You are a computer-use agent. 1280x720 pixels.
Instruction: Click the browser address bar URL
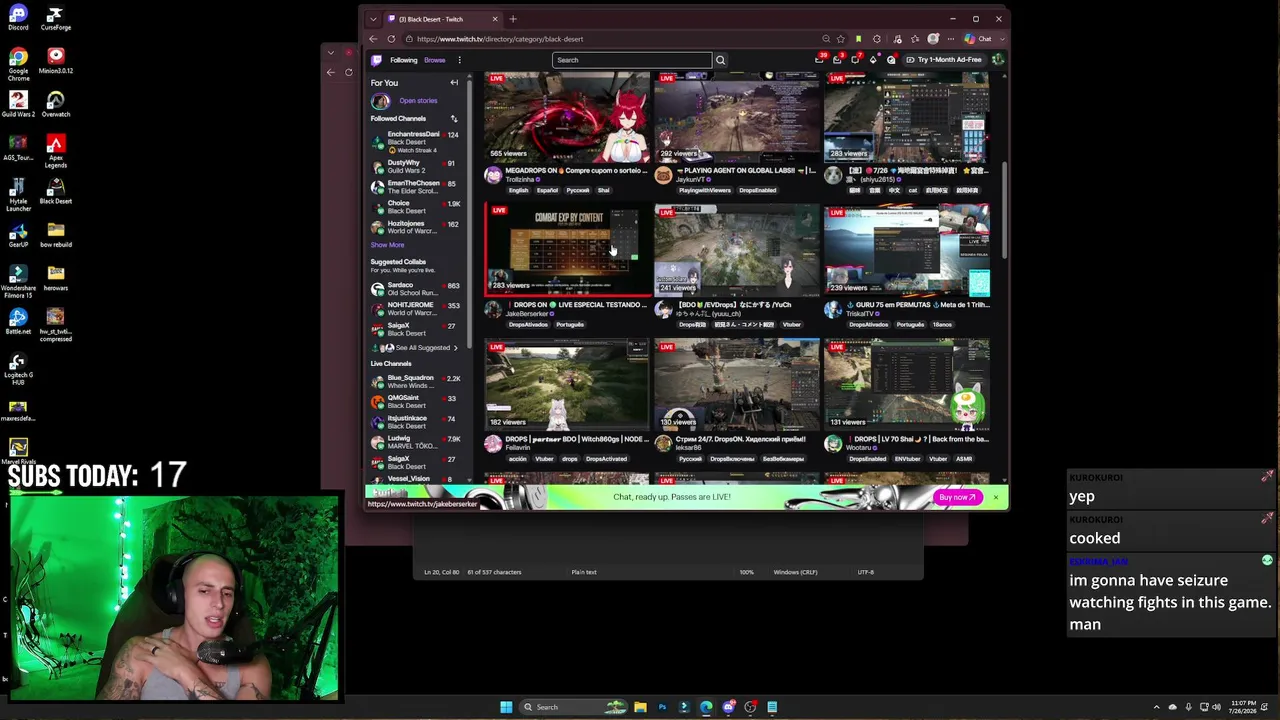click(x=610, y=39)
